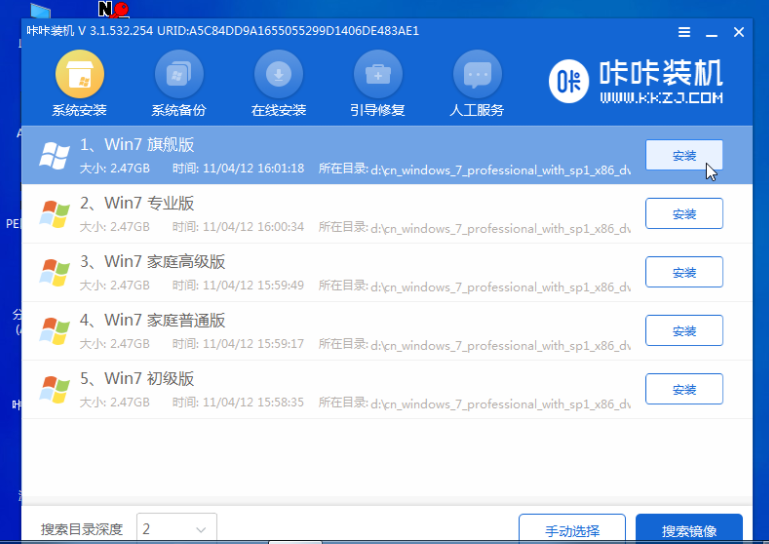Viewport: 769px width, 544px height.
Task: Open the 系统备份 system backup icon
Action: click(x=178, y=75)
